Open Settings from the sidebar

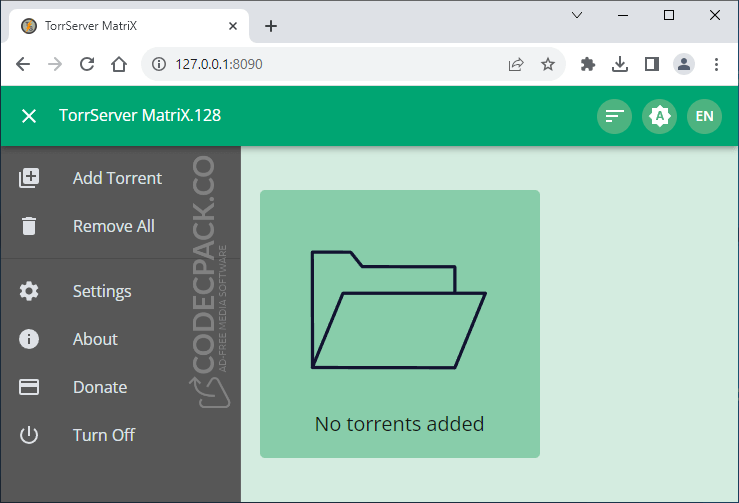click(x=102, y=291)
